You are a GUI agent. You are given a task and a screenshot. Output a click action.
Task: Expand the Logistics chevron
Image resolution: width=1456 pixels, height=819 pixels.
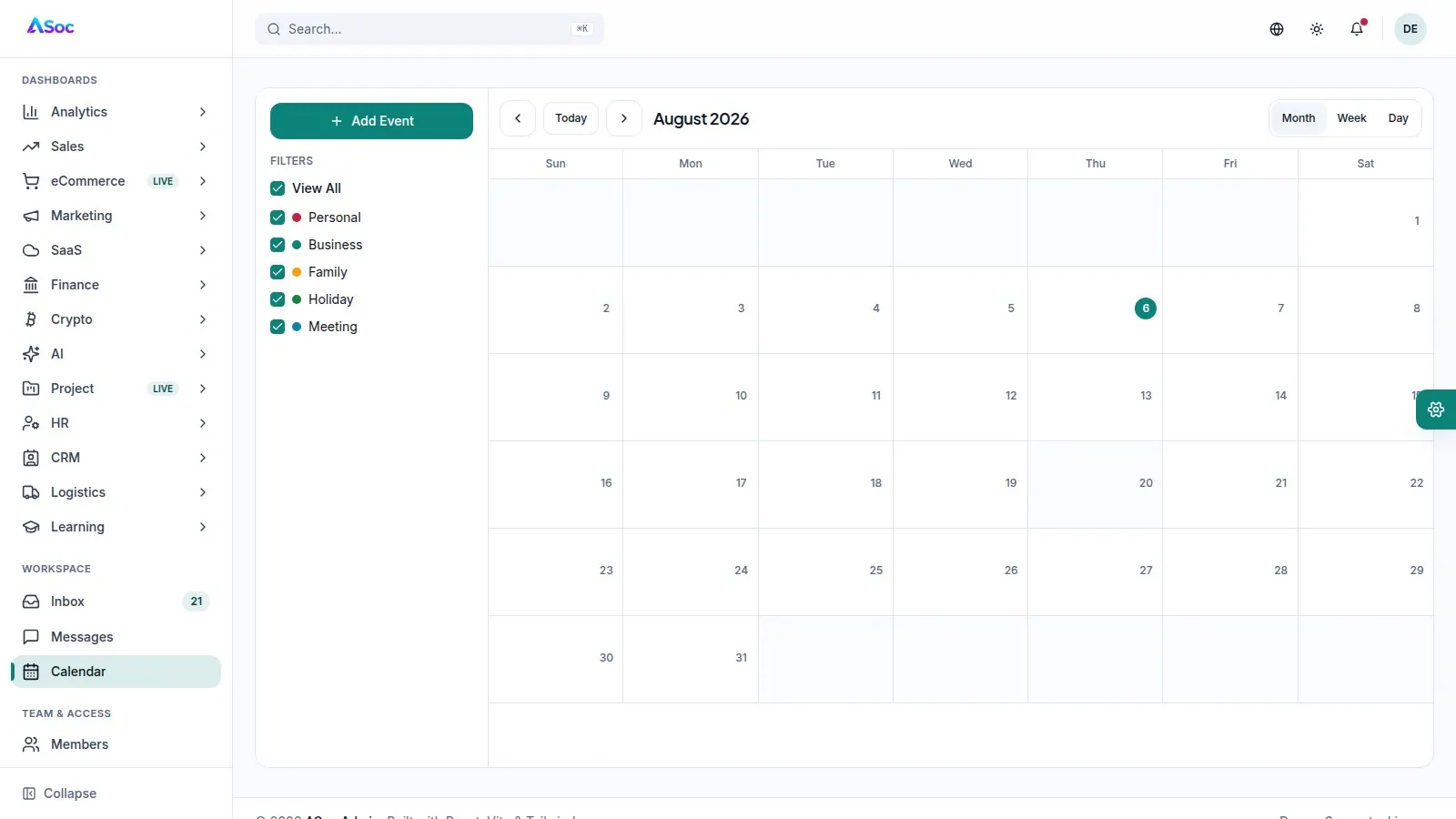[x=203, y=492]
